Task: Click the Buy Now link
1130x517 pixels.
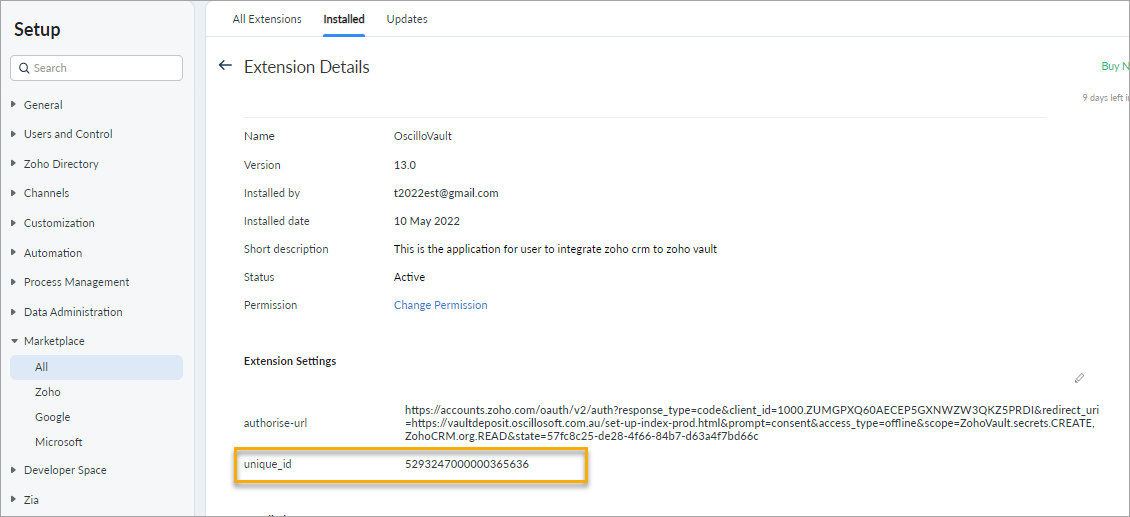Action: point(1115,66)
